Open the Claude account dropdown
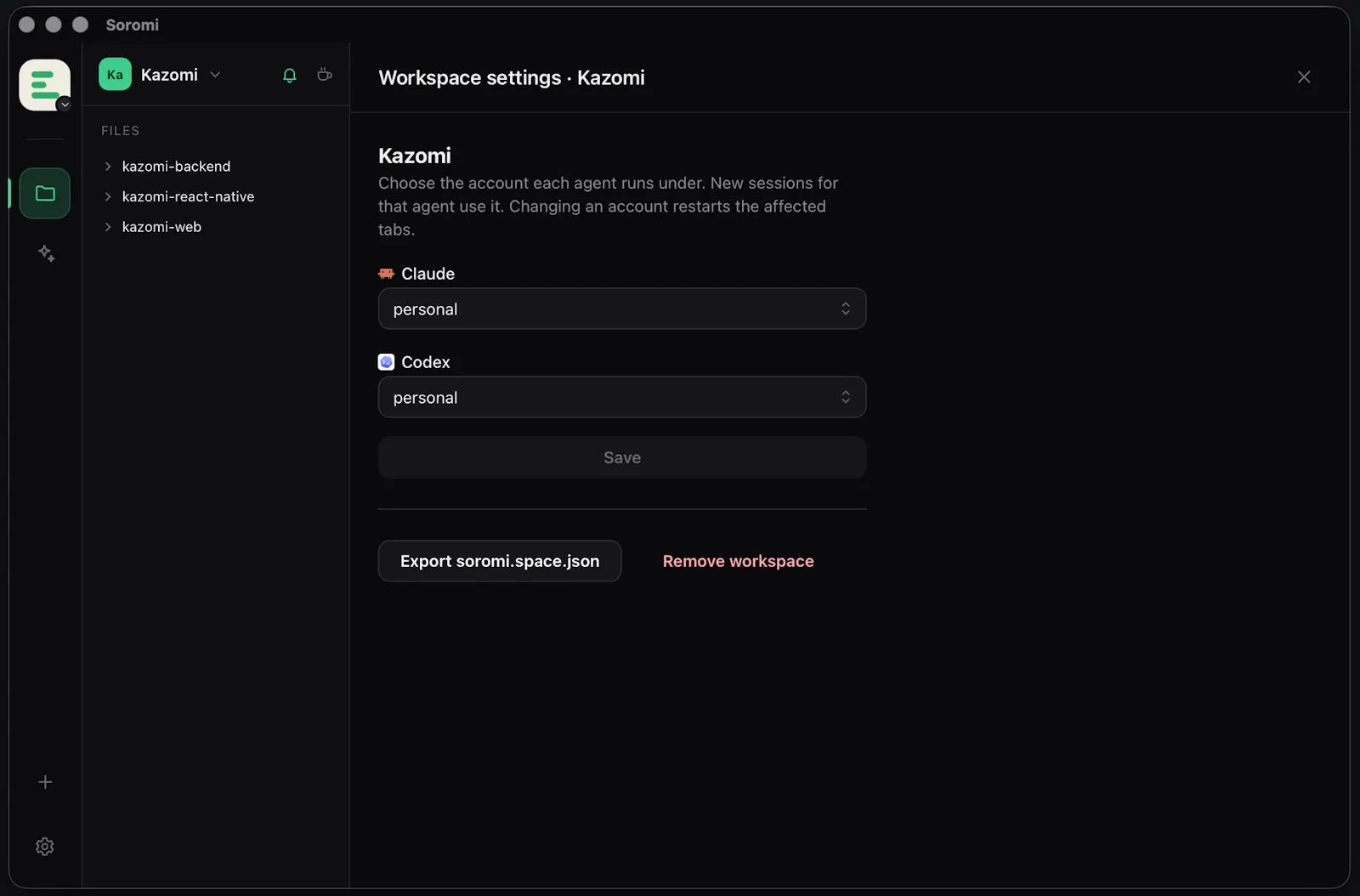1360x896 pixels. [622, 309]
